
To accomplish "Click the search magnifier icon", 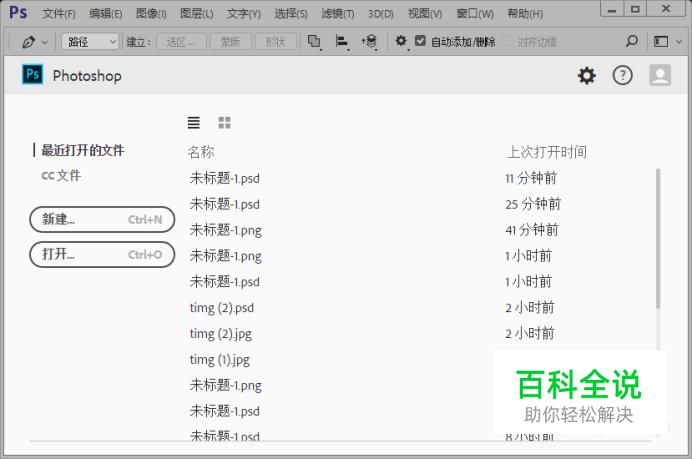I will [x=632, y=41].
